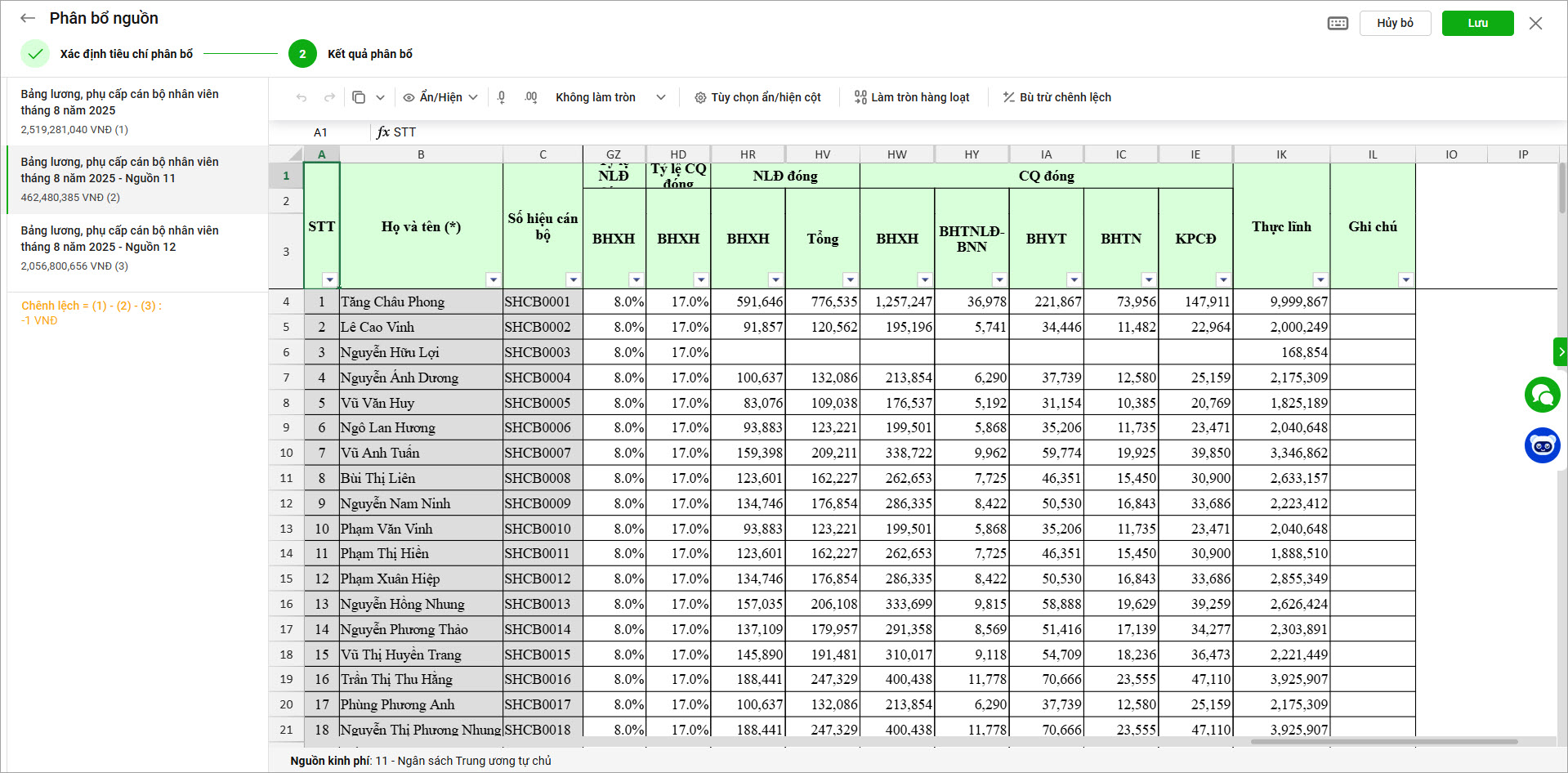Click the Chênh lệch -1 VNĐ text
Screen dimensions: 1568x773
92,313
